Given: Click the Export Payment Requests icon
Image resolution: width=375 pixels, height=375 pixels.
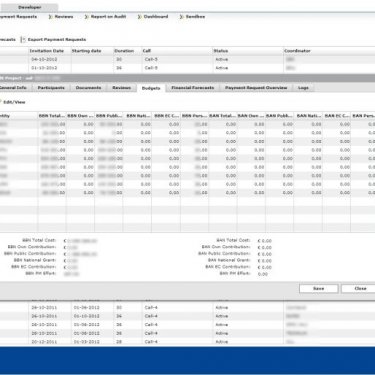Looking at the screenshot, I should pyautogui.click(x=23, y=40).
